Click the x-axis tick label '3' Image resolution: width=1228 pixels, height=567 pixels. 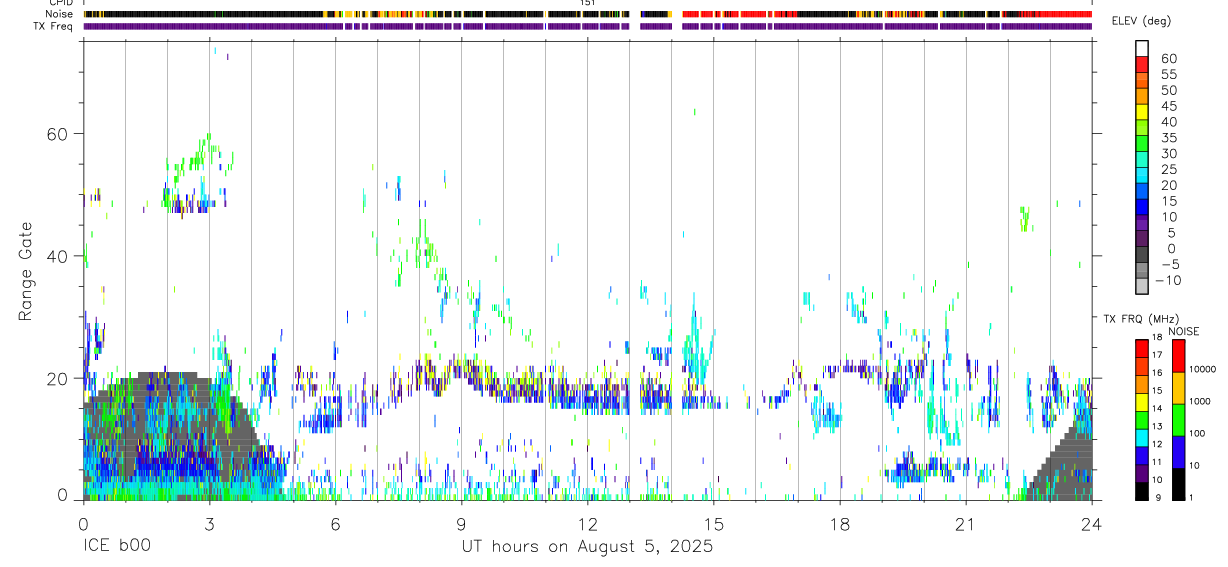click(209, 523)
